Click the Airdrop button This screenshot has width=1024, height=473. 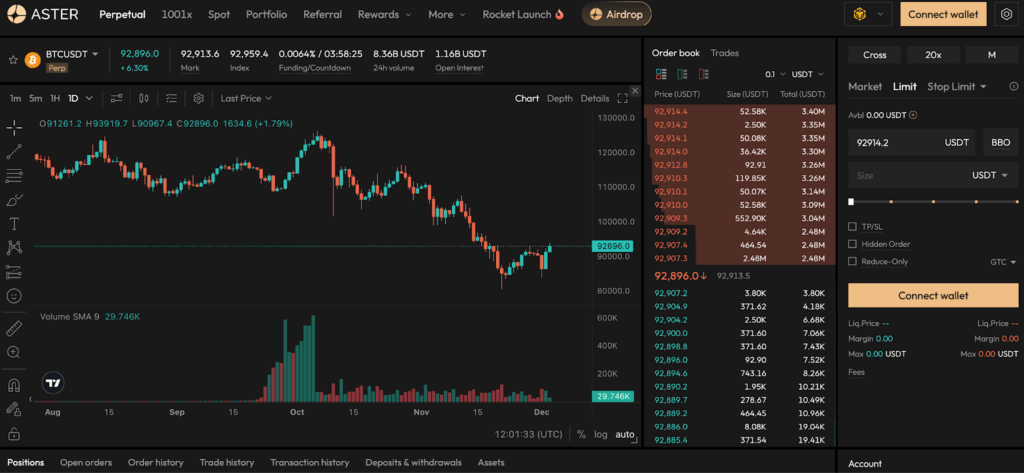[616, 14]
